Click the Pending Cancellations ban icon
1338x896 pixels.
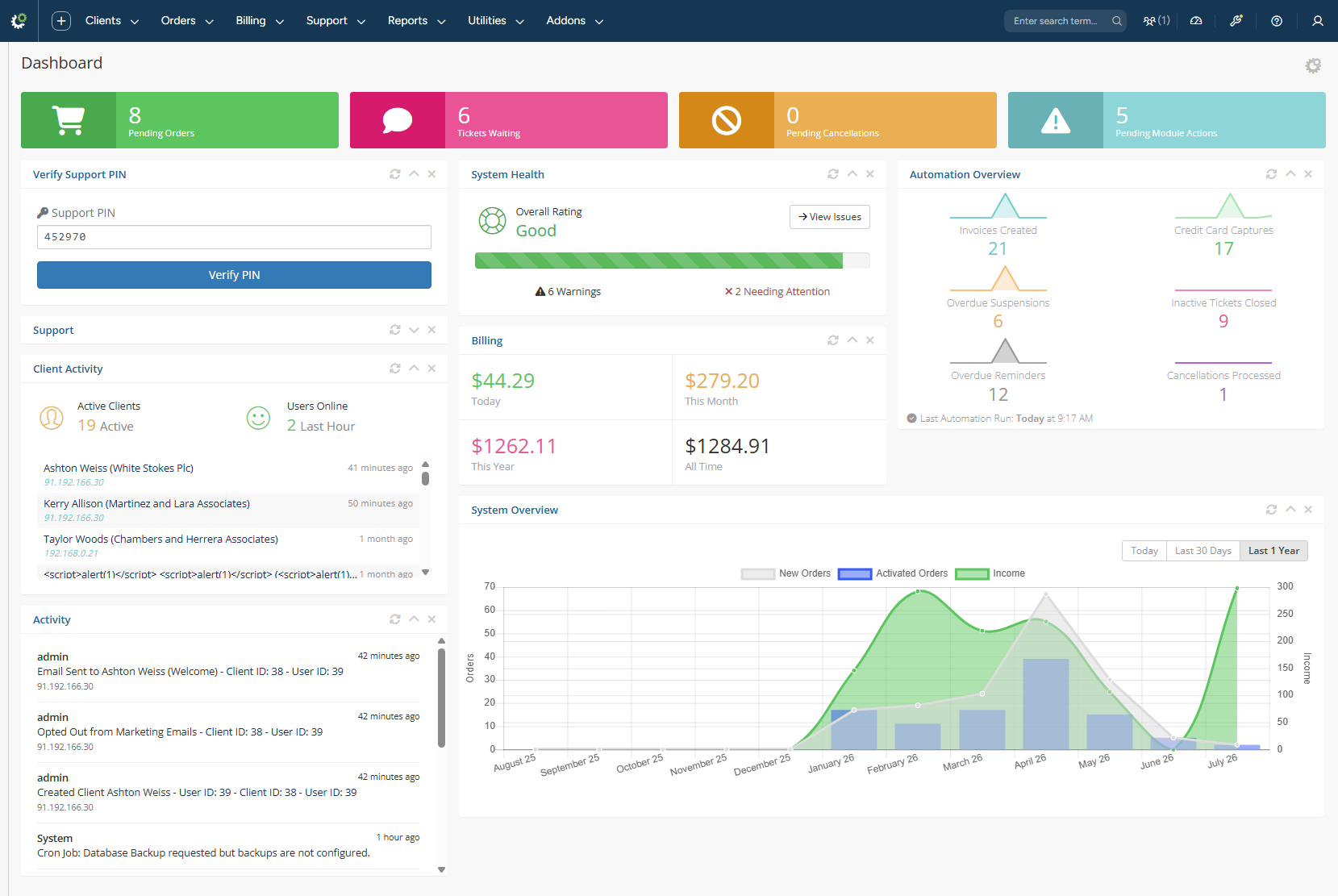727,120
